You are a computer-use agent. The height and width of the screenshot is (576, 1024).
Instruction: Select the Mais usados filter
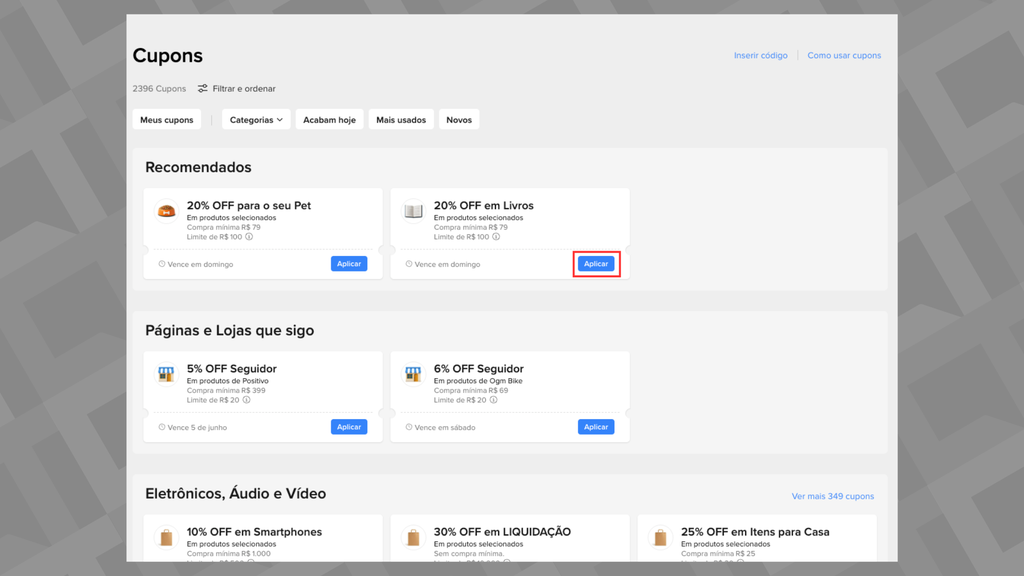[401, 120]
